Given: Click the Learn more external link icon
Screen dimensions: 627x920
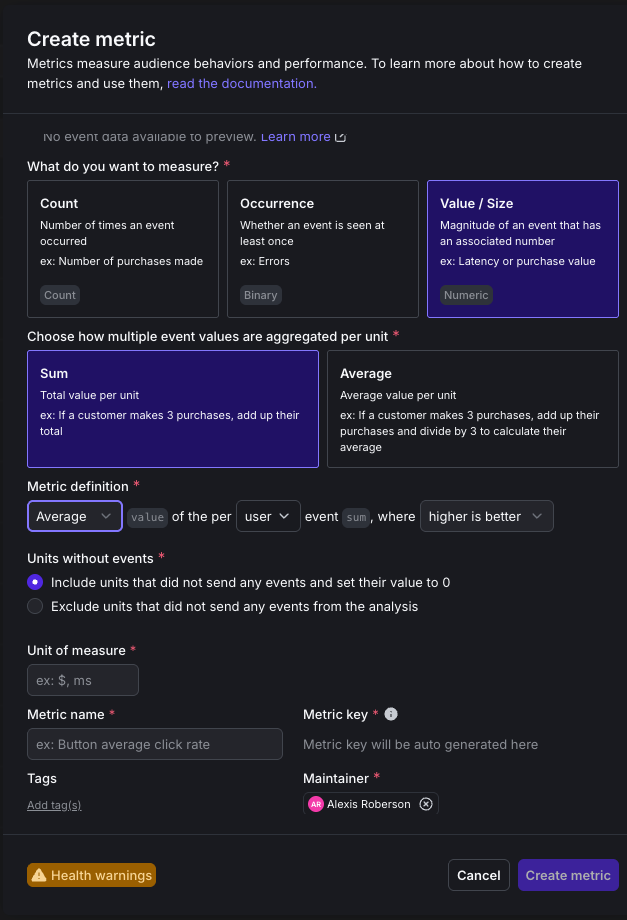Looking at the screenshot, I should (340, 137).
